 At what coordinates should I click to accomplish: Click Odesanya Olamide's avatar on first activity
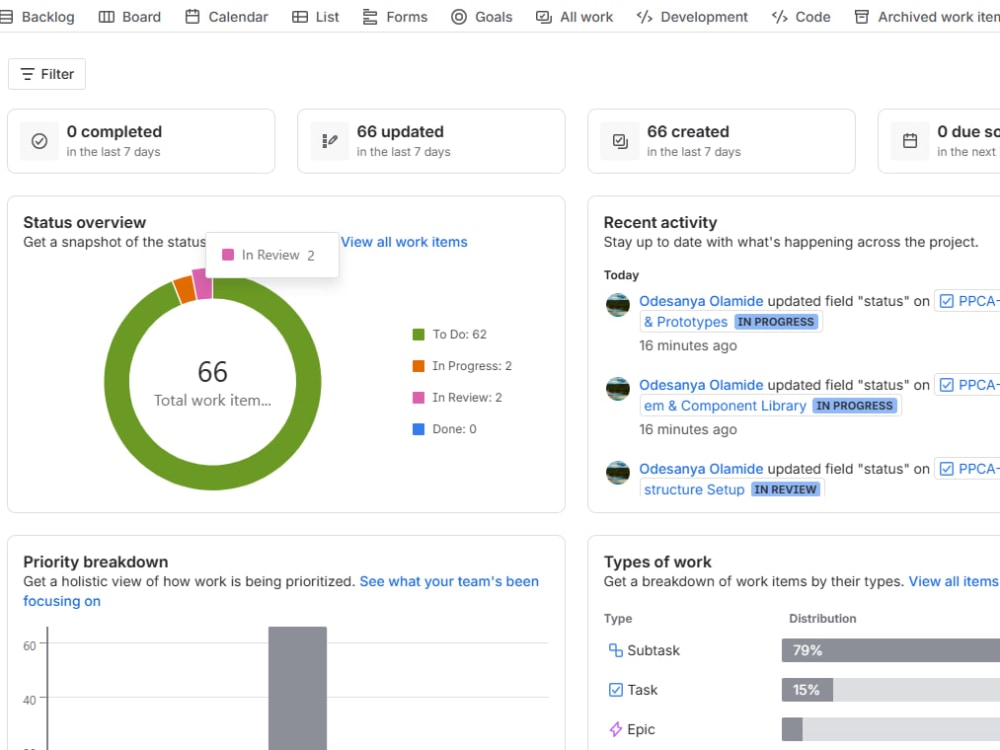(618, 305)
